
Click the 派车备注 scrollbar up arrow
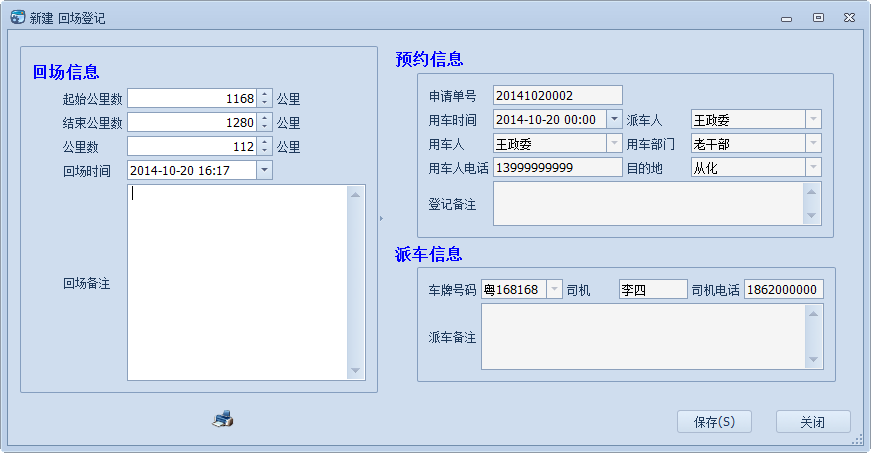tap(813, 314)
